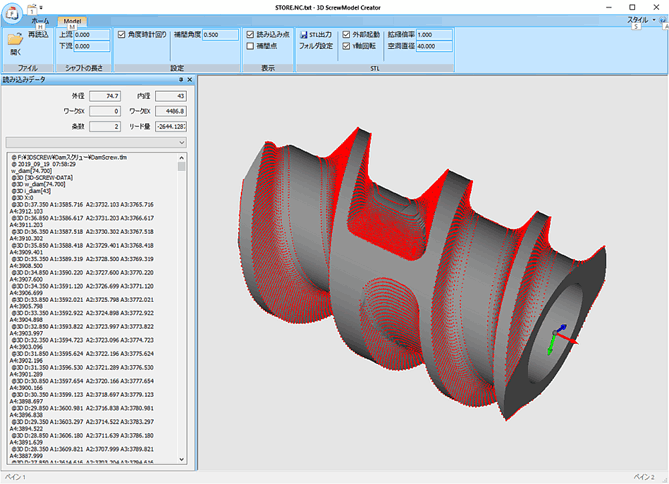Select the Model ribbon tab
This screenshot has height=484, width=669.
point(73,20)
